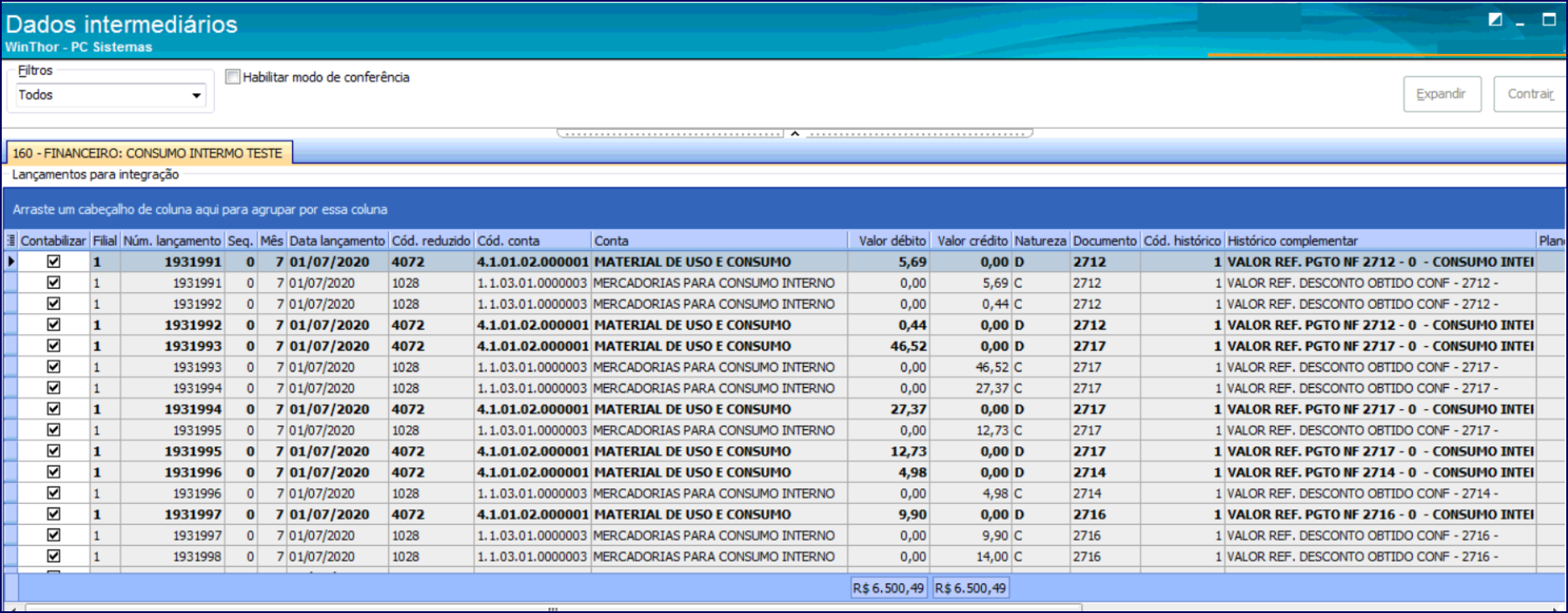Sort by the Seq. column header
Screen dimensions: 1568x613
[240, 241]
